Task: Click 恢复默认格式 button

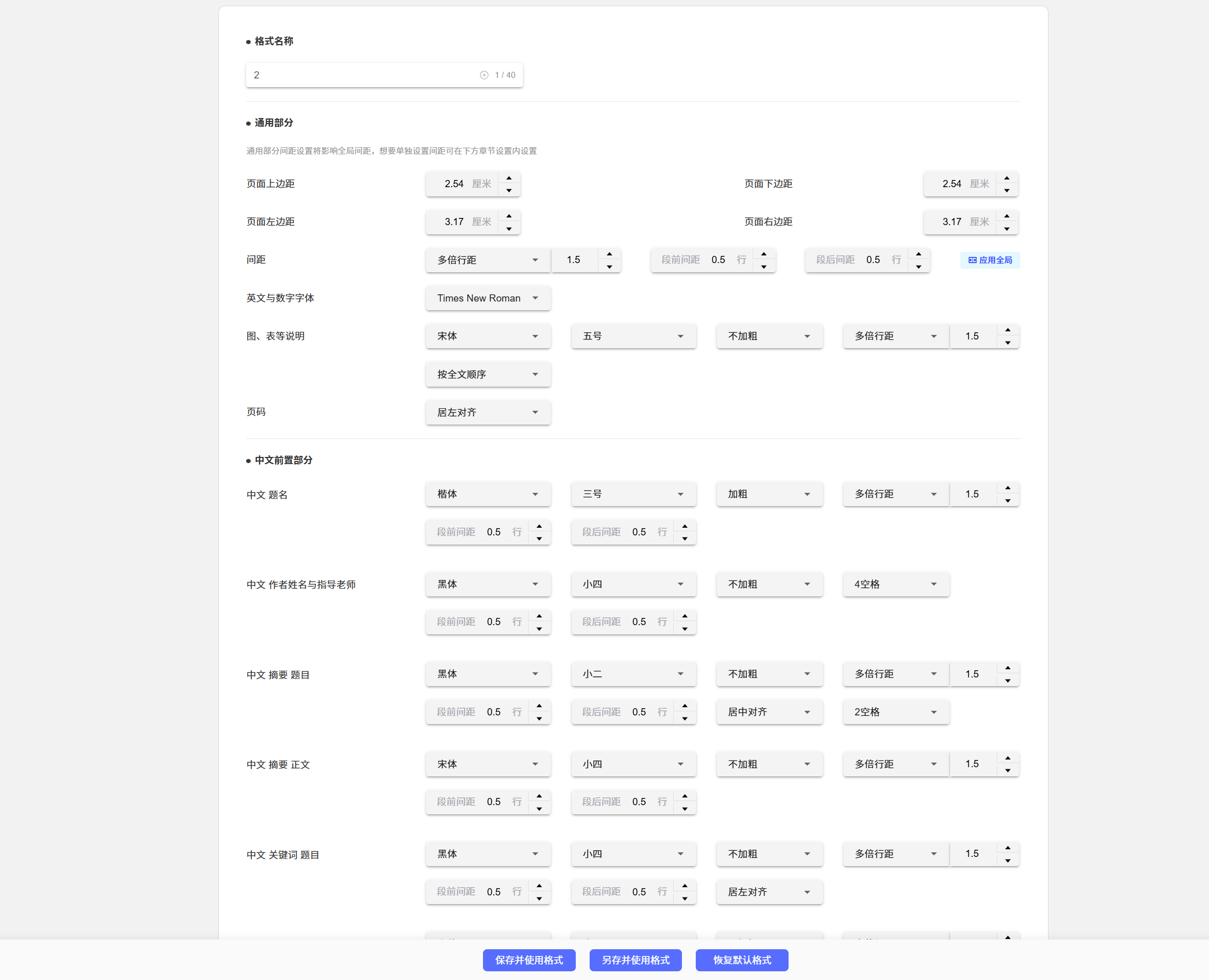Action: click(x=741, y=960)
